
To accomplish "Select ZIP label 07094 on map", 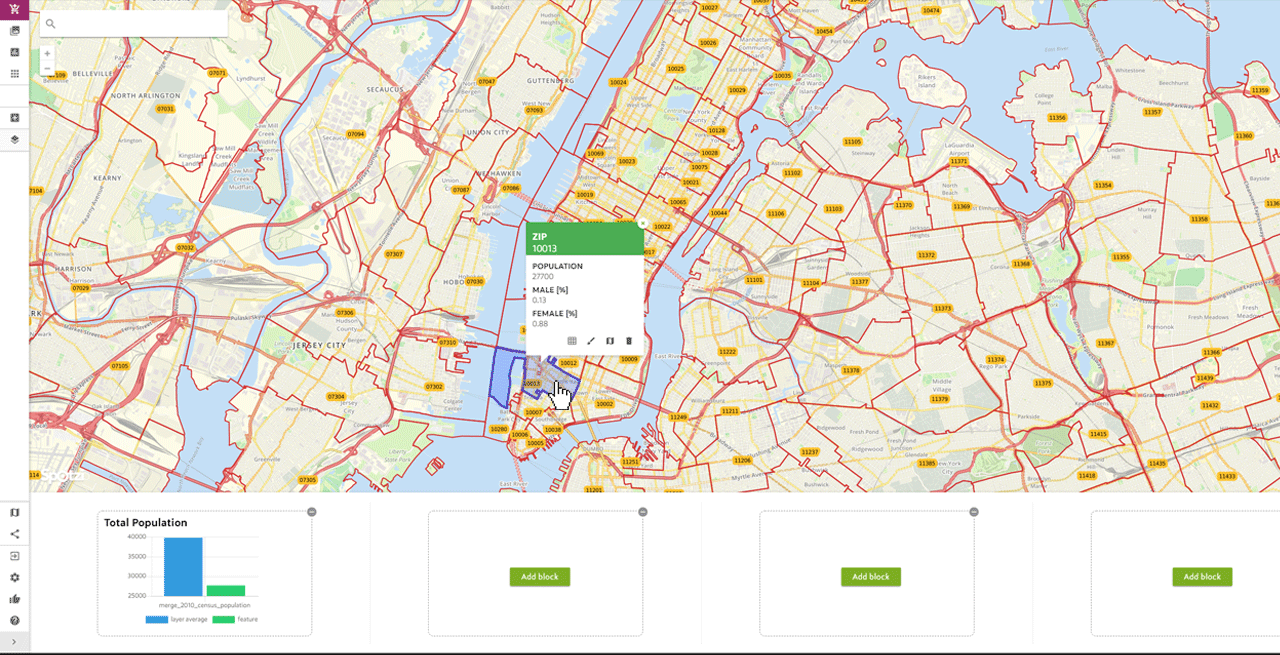I will (355, 134).
